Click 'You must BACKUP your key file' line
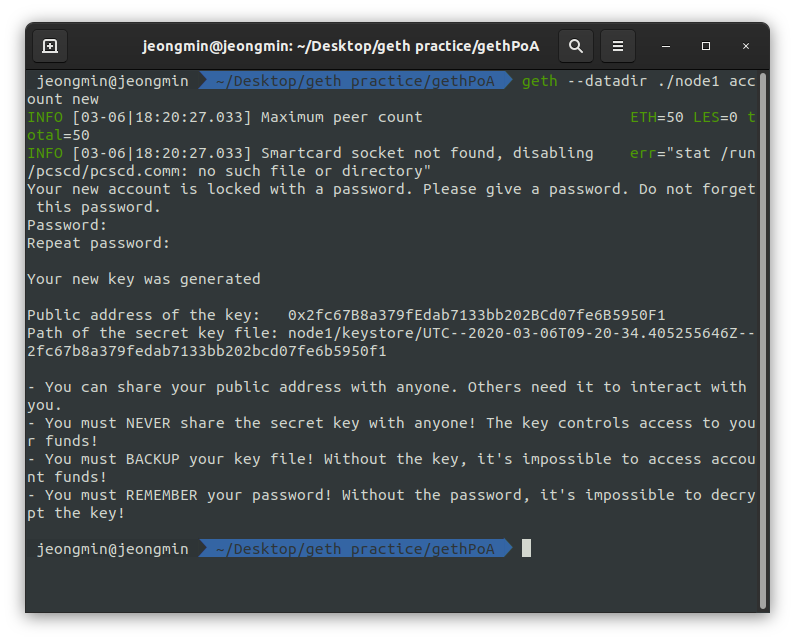The height and width of the screenshot is (641, 795). click(x=391, y=459)
